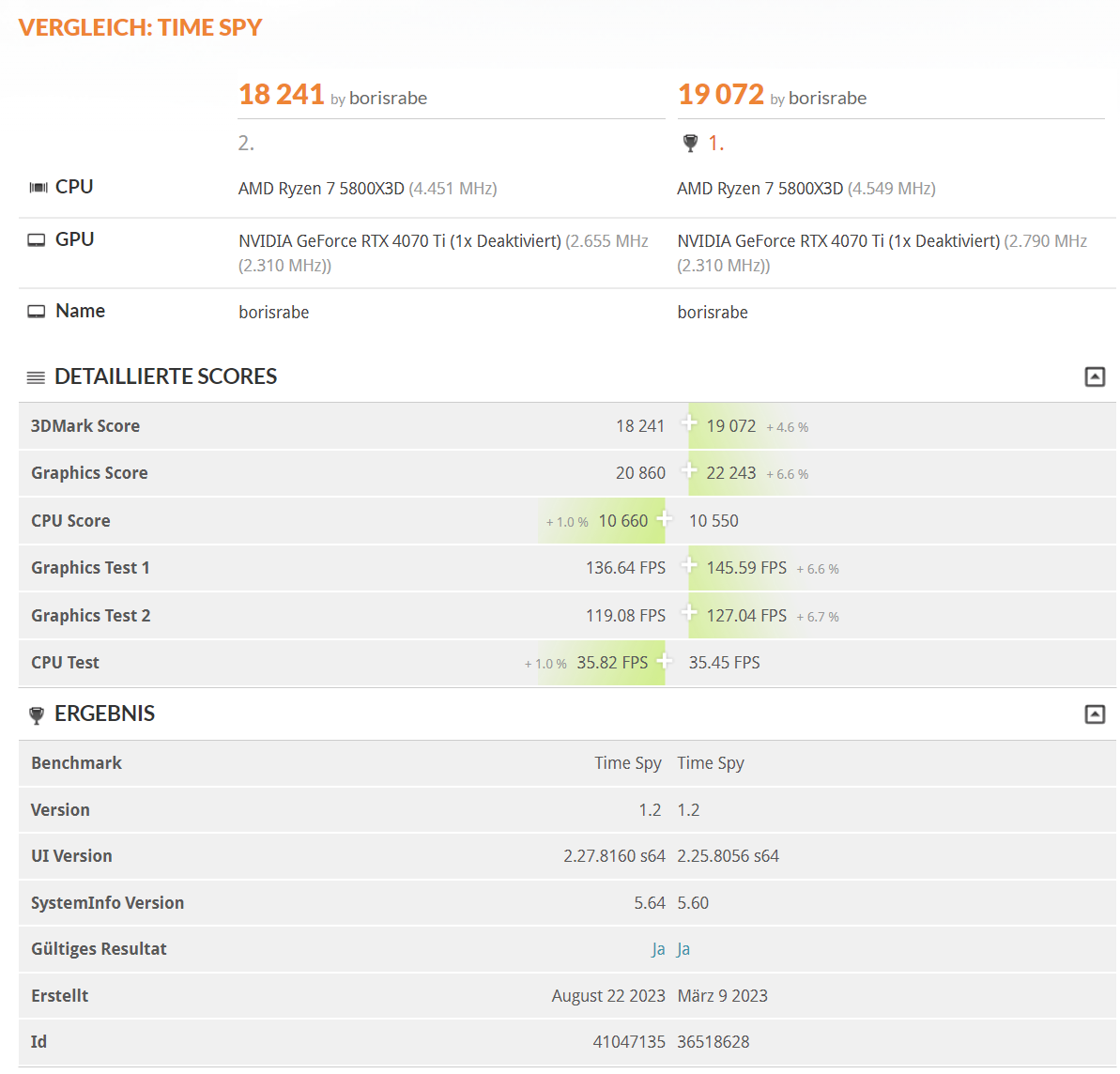Click the trophy icon beside rank 1
Screen dimensions: 1120x1074
point(690,144)
